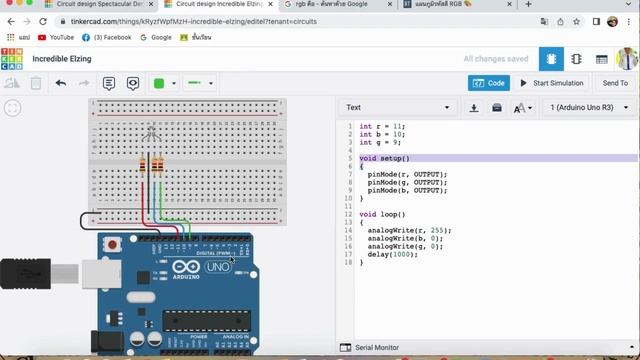
Task: Open the Chrome profile avatar
Action: coord(612,22)
